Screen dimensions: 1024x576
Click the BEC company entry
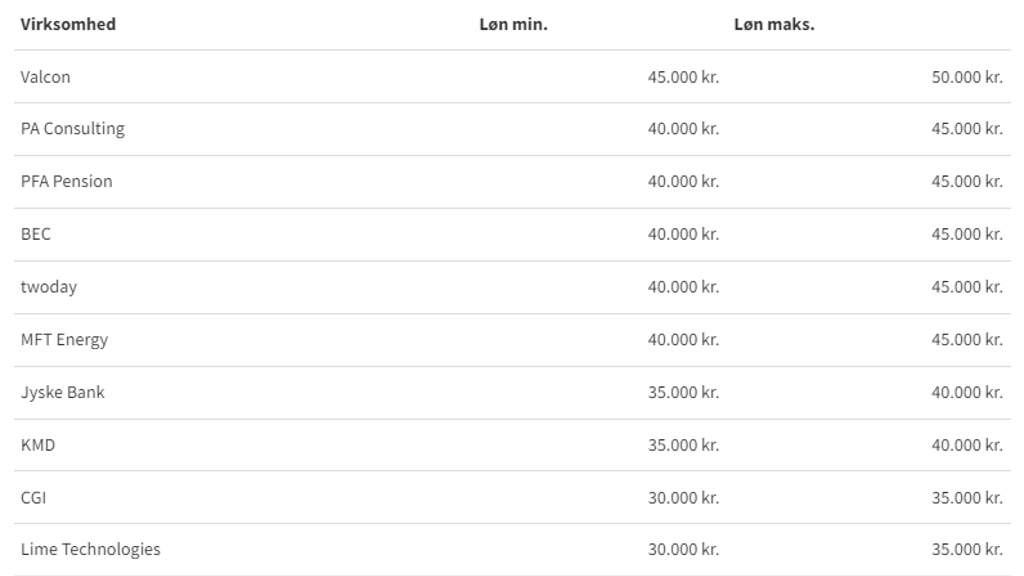pyautogui.click(x=36, y=234)
